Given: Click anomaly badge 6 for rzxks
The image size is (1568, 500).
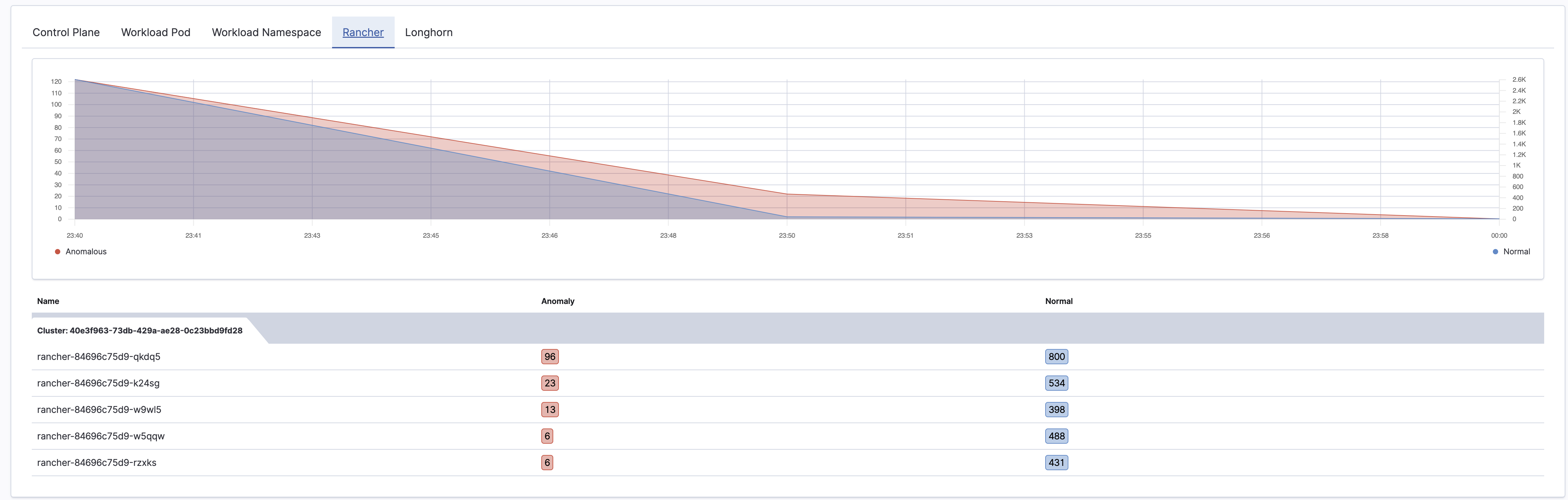Looking at the screenshot, I should [x=547, y=463].
